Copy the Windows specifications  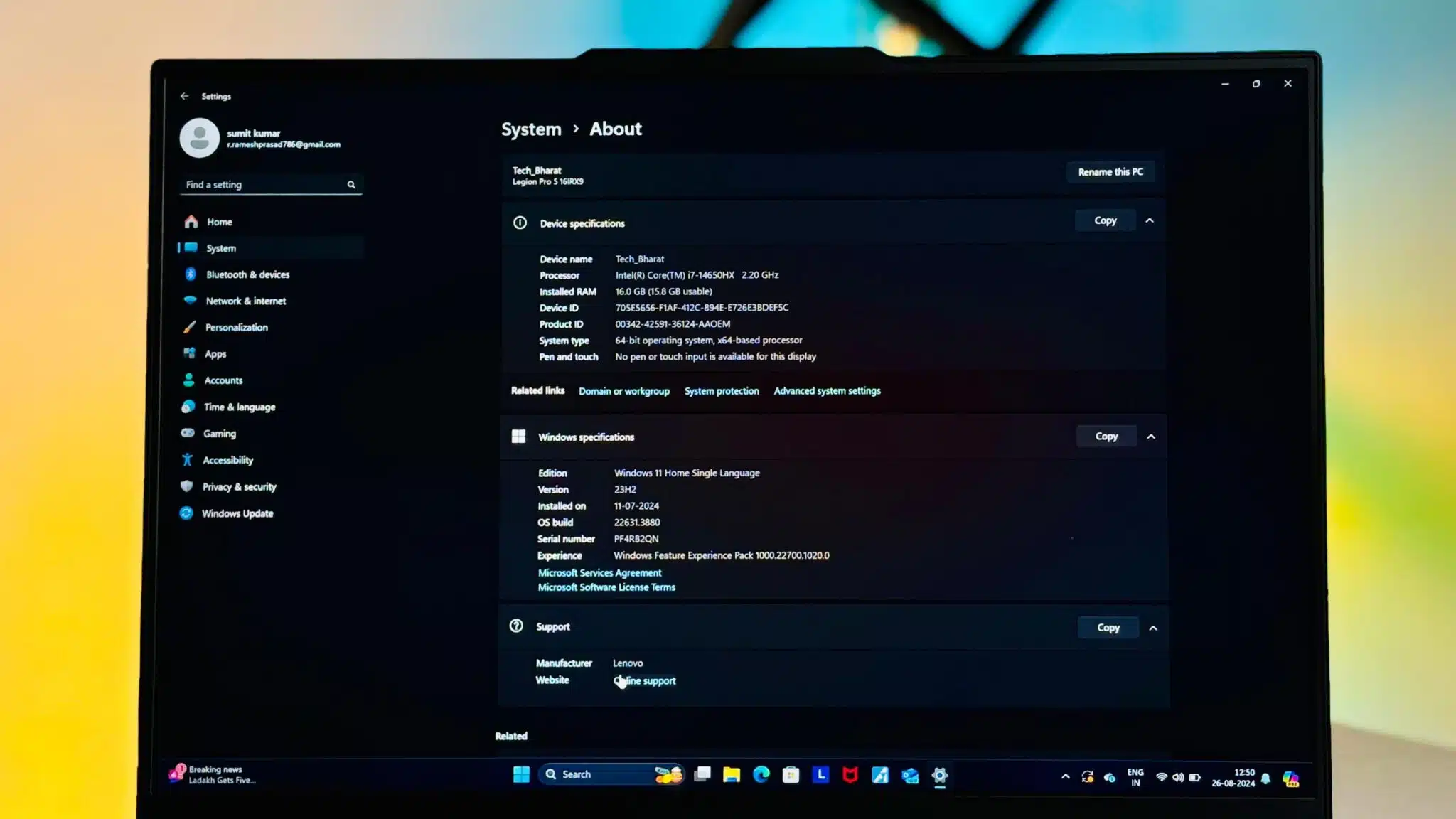pos(1106,436)
